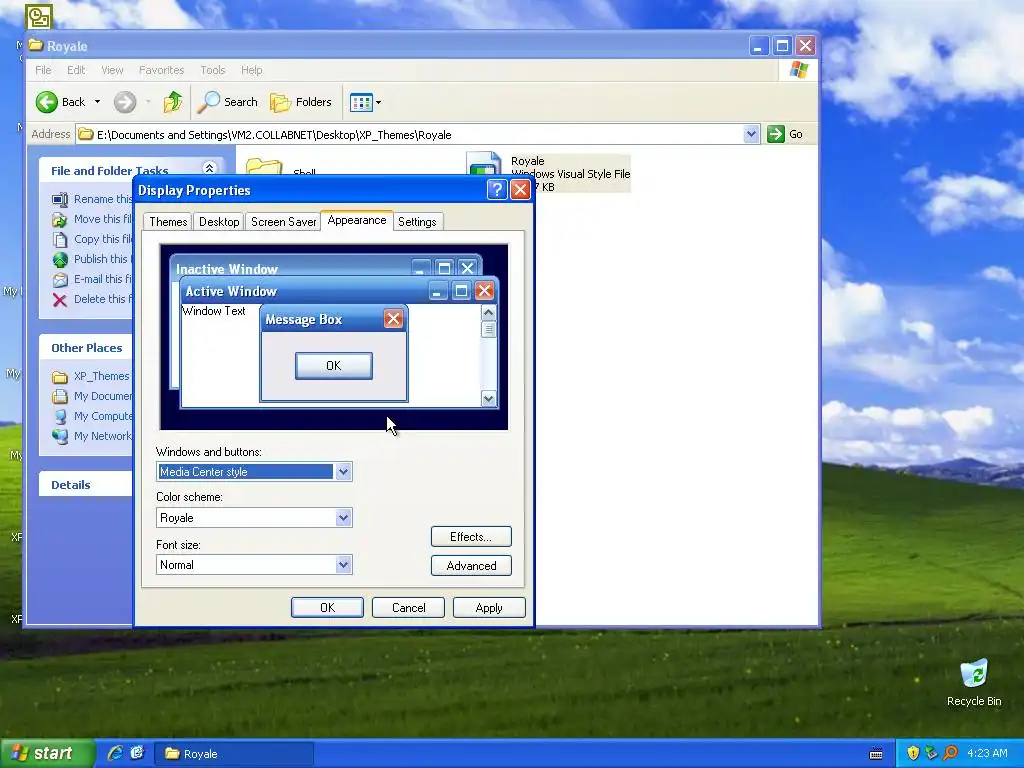The height and width of the screenshot is (768, 1024).
Task: Click Publish this file globe icon
Action: [60, 260]
